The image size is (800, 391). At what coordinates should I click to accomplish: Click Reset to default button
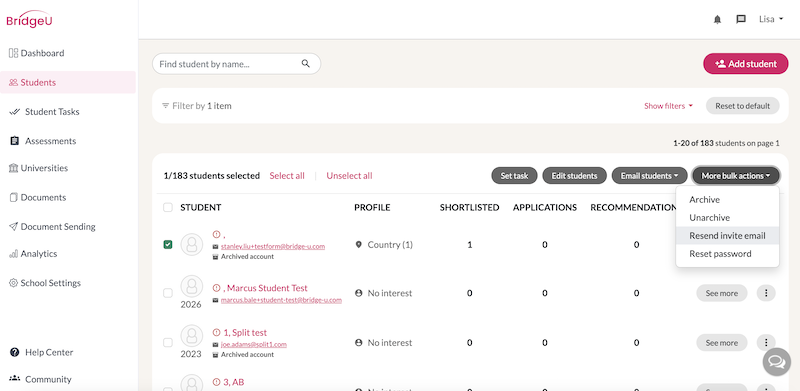[x=742, y=106]
